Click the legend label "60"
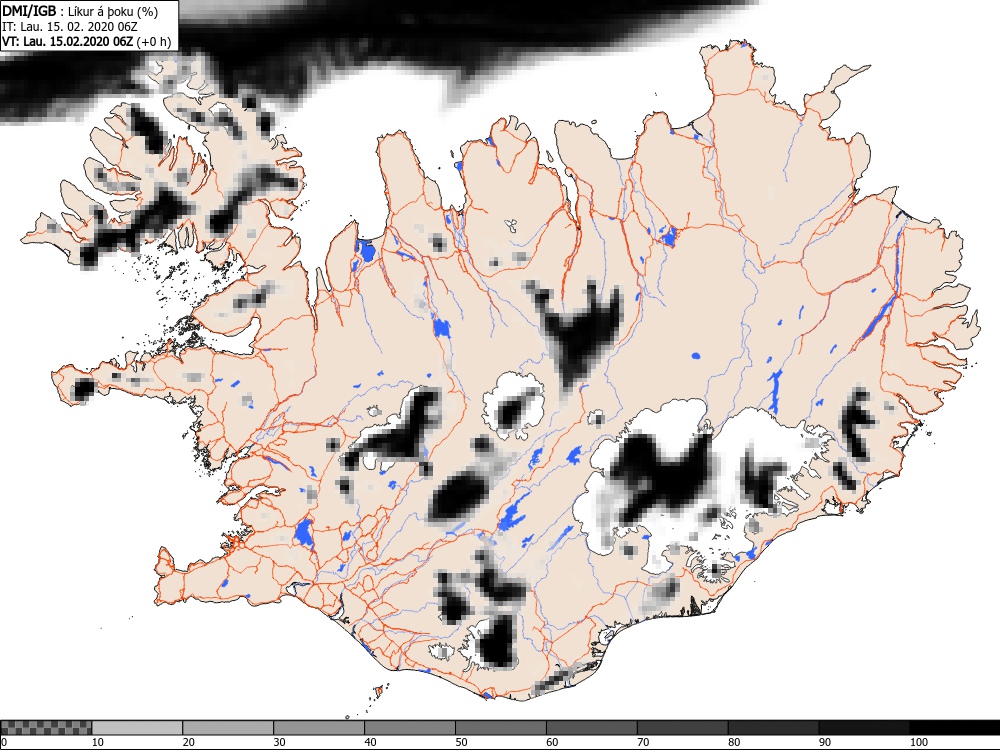Viewport: 1000px width, 750px height. tap(552, 742)
